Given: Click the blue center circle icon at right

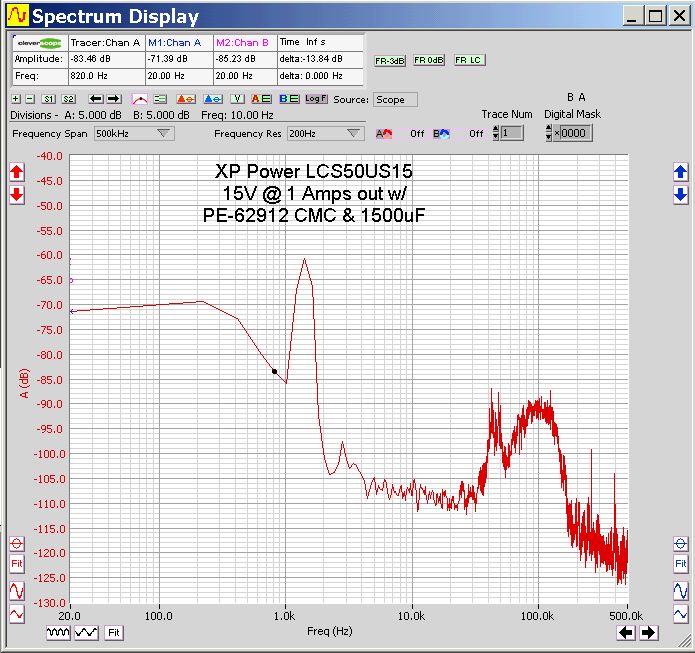Looking at the screenshot, I should pos(680,544).
